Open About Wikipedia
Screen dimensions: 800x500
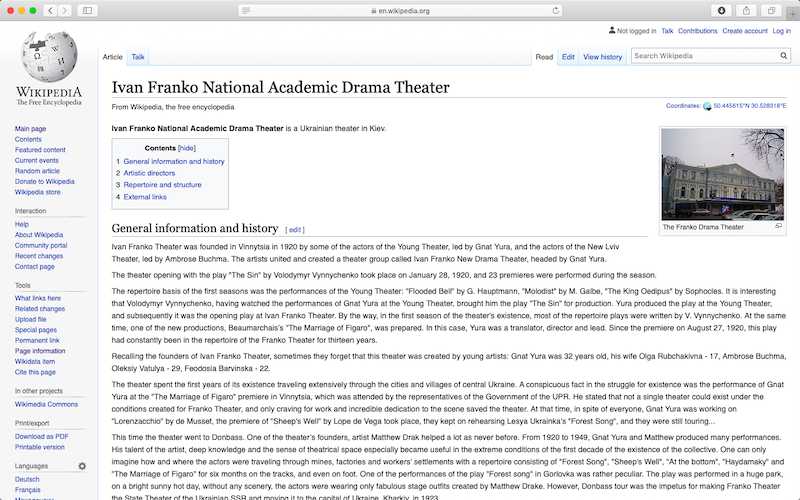point(39,235)
